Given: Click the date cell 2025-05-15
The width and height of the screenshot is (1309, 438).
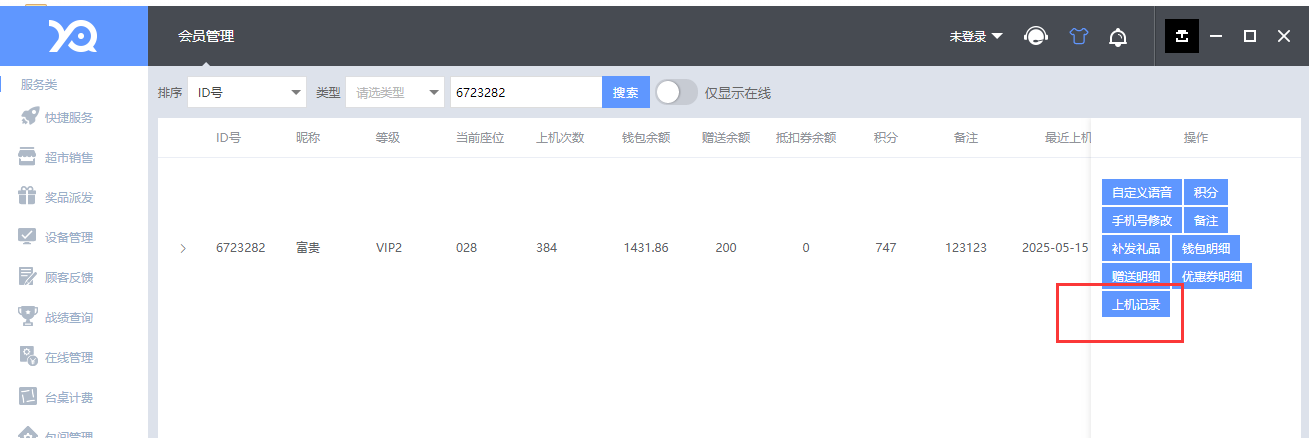Looking at the screenshot, I should (1055, 248).
